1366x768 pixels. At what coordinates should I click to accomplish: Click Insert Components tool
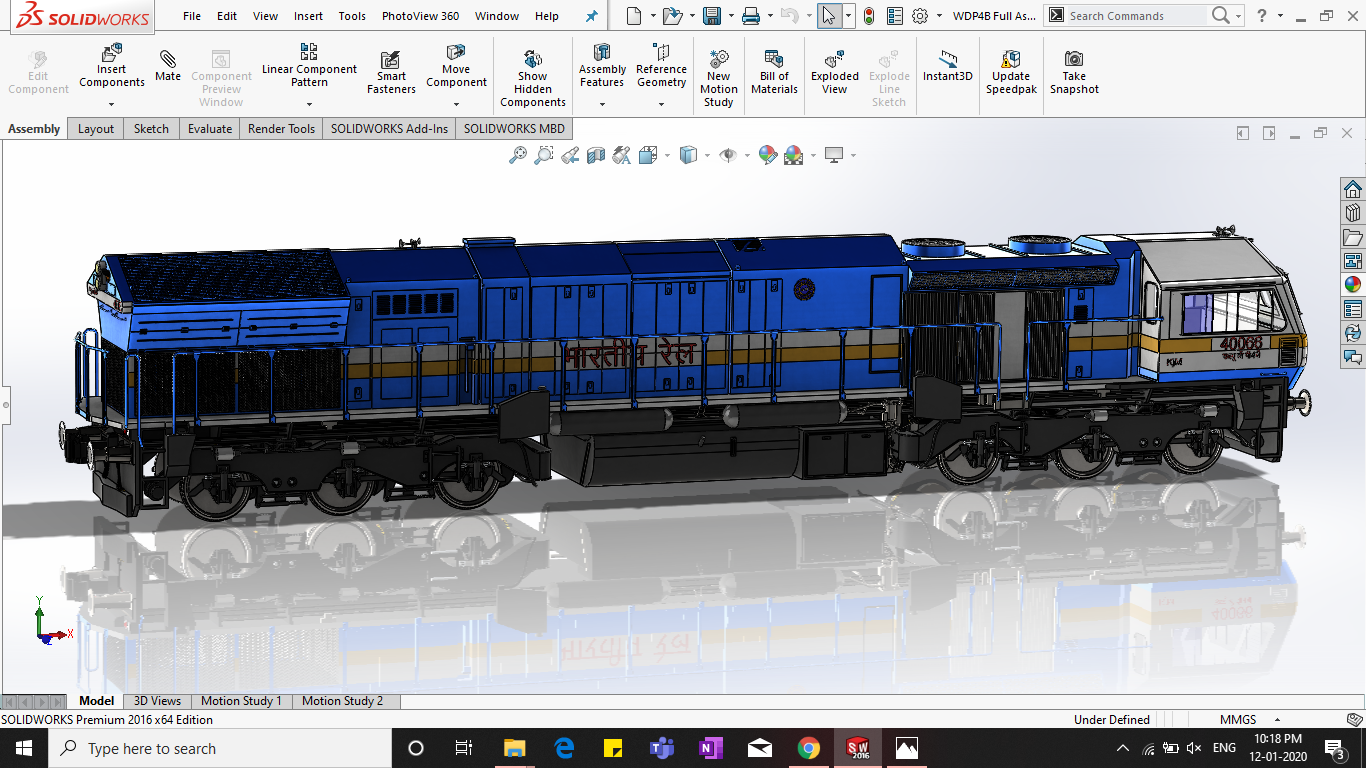[112, 67]
